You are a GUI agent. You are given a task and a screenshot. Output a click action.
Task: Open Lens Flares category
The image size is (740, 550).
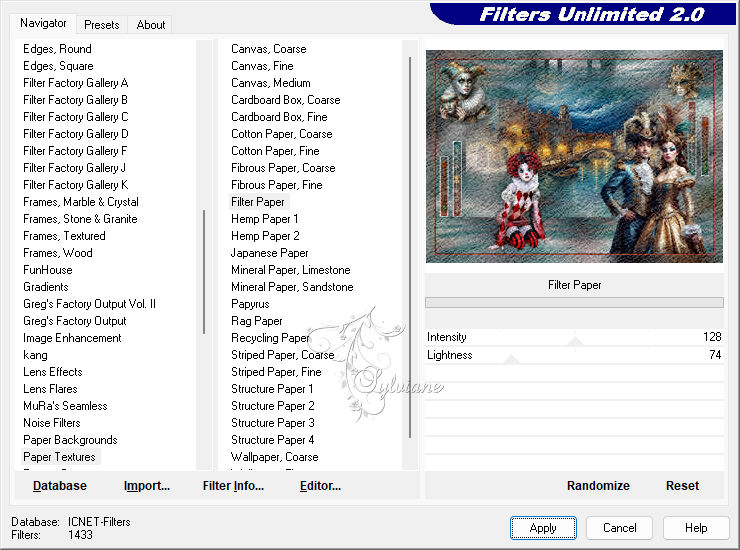[x=50, y=389]
